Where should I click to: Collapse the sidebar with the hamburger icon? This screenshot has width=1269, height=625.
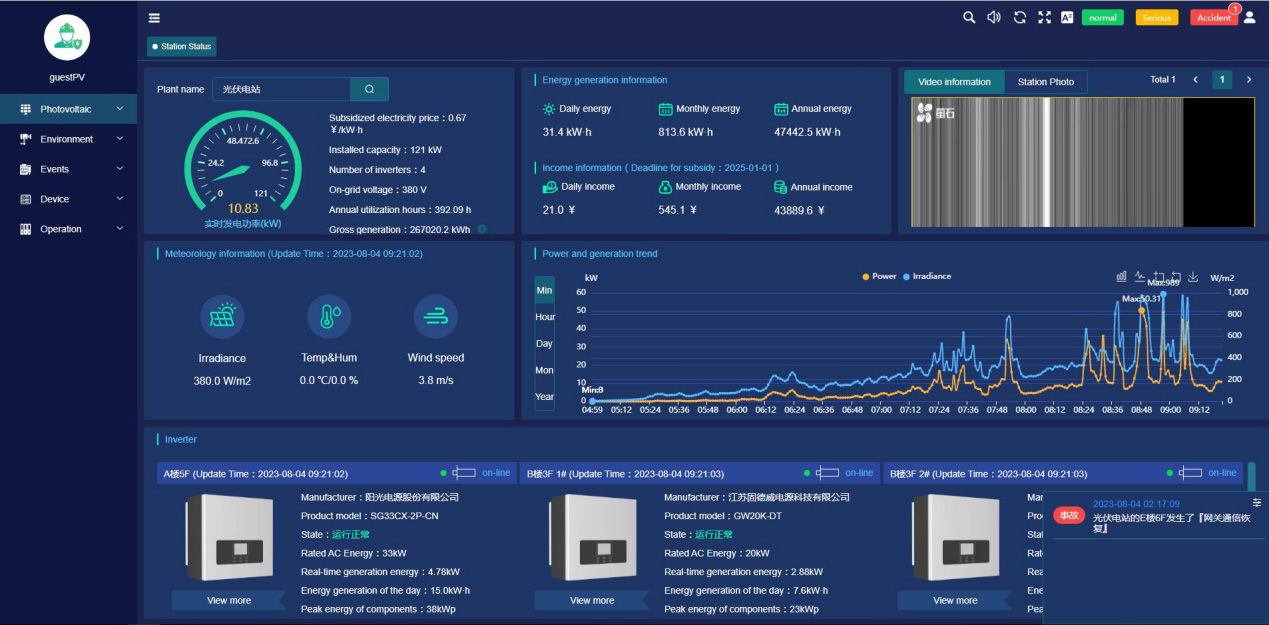[153, 17]
